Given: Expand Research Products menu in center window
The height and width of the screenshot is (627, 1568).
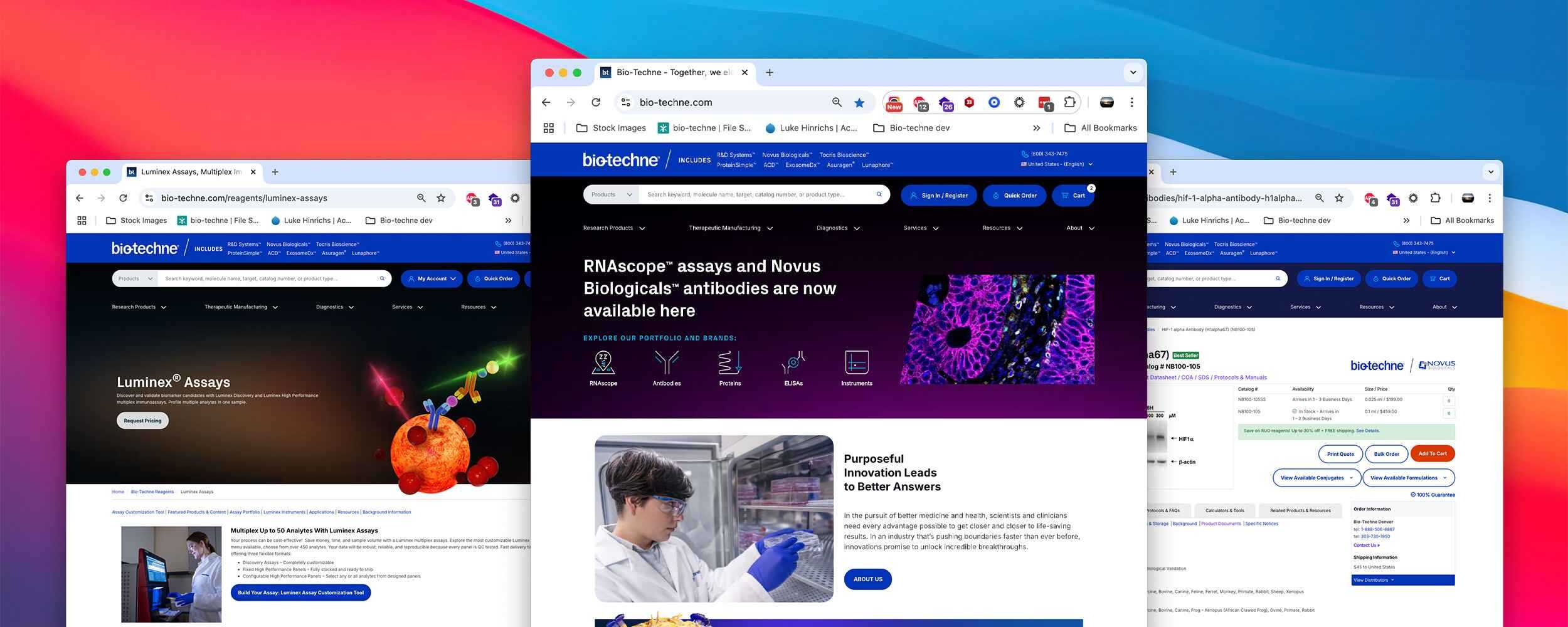Looking at the screenshot, I should (x=614, y=228).
